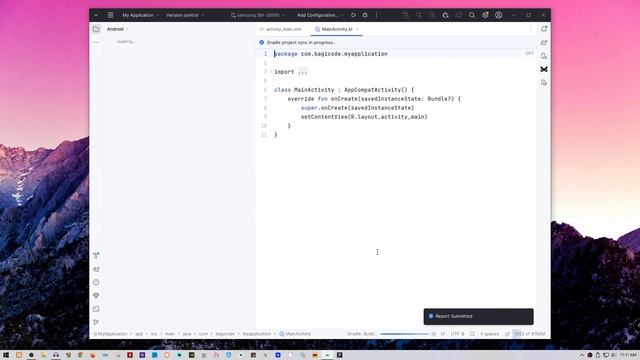Open the Gemini assistant icon
The width and height of the screenshot is (640, 360).
(544, 69)
